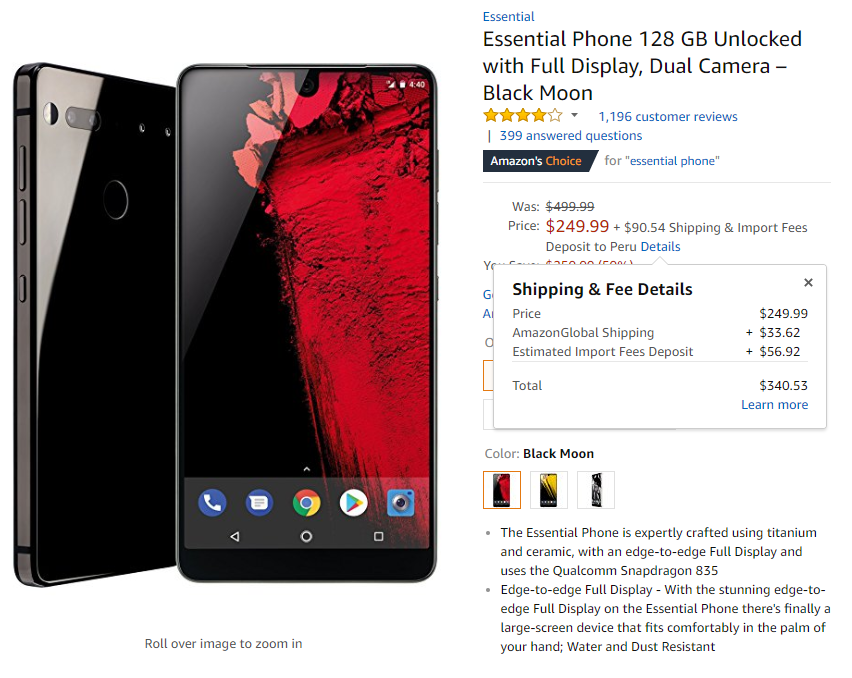Select the third white color swatch
Screen dimensions: 852x678
596,490
